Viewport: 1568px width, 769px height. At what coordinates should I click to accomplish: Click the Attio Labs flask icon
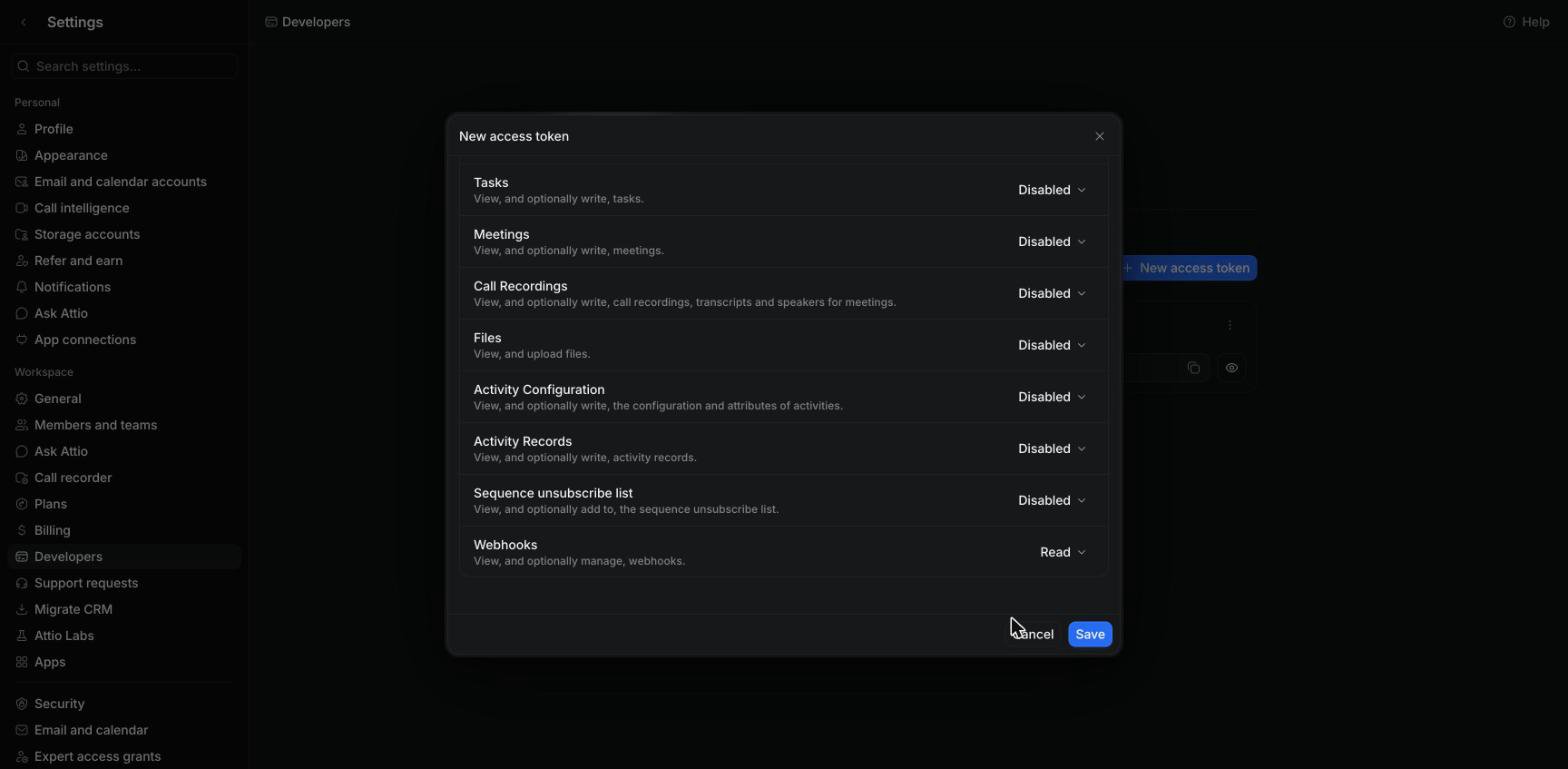tap(22, 636)
